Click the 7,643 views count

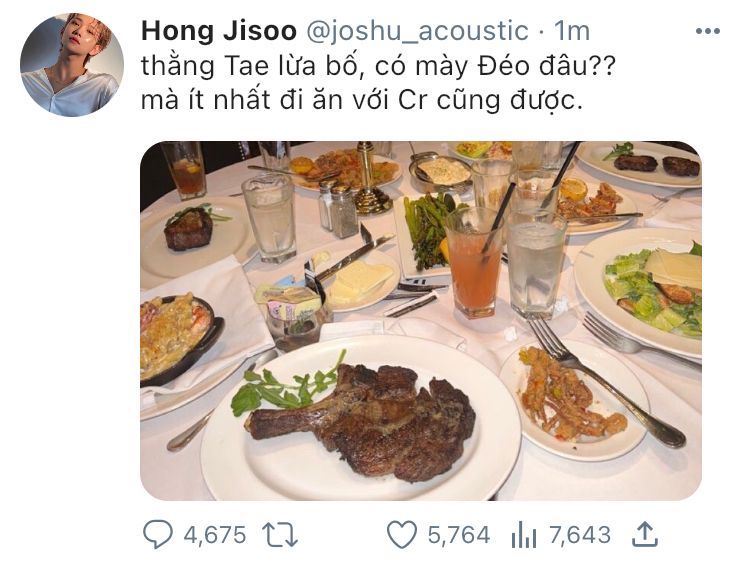580,535
